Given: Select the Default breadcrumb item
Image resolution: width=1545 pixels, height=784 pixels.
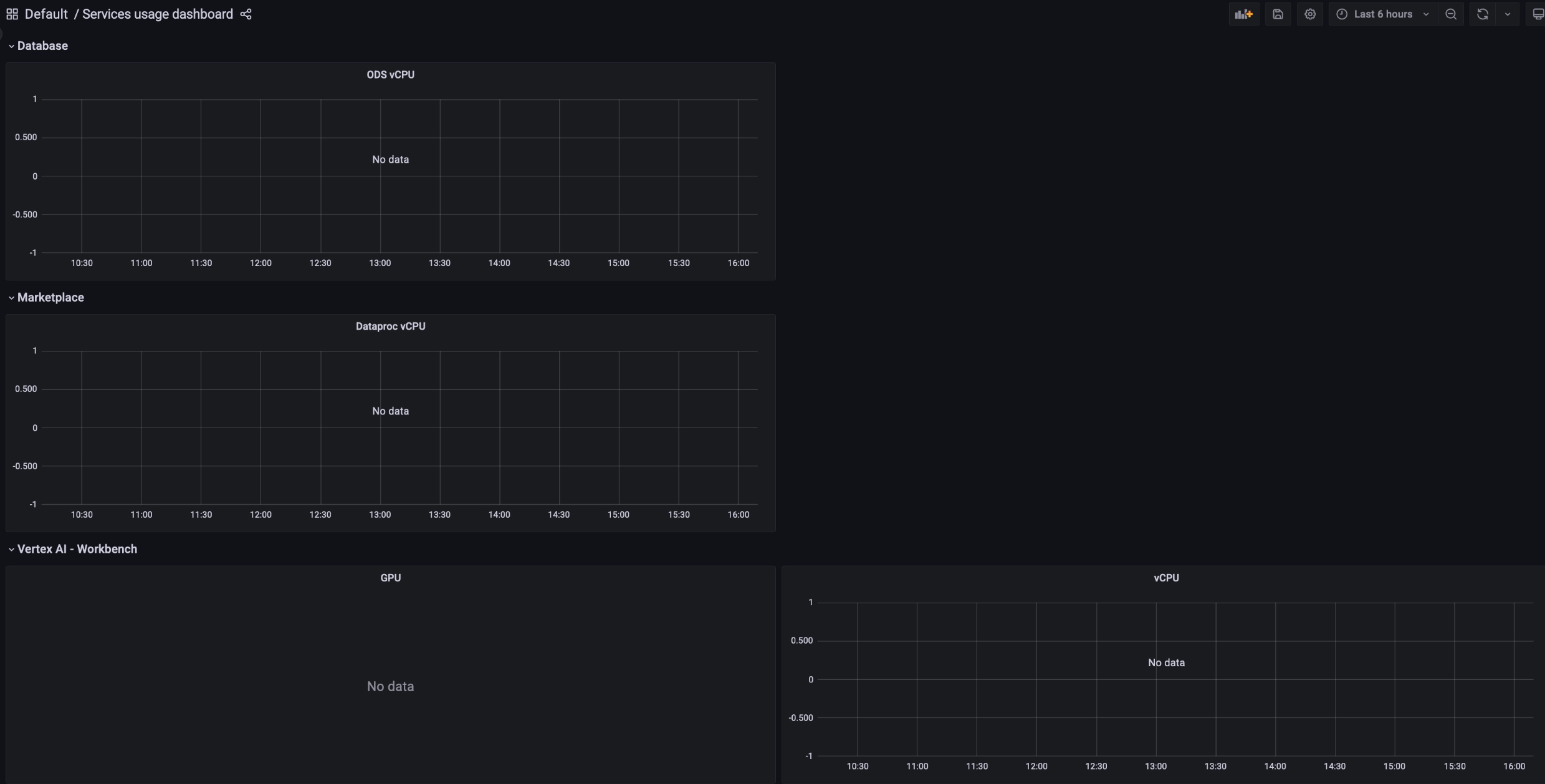Looking at the screenshot, I should tap(45, 13).
